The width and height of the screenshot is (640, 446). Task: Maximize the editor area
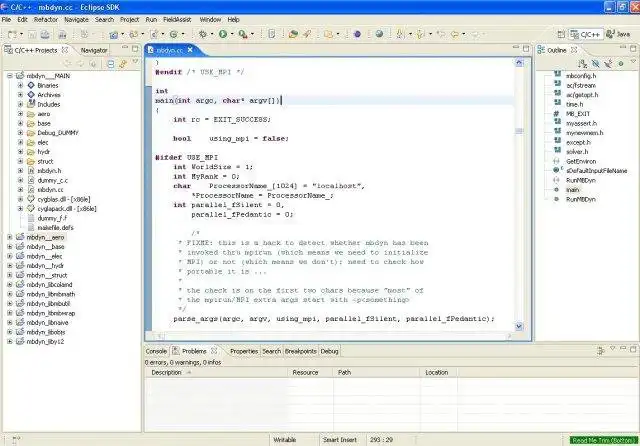pyautogui.click(x=526, y=49)
